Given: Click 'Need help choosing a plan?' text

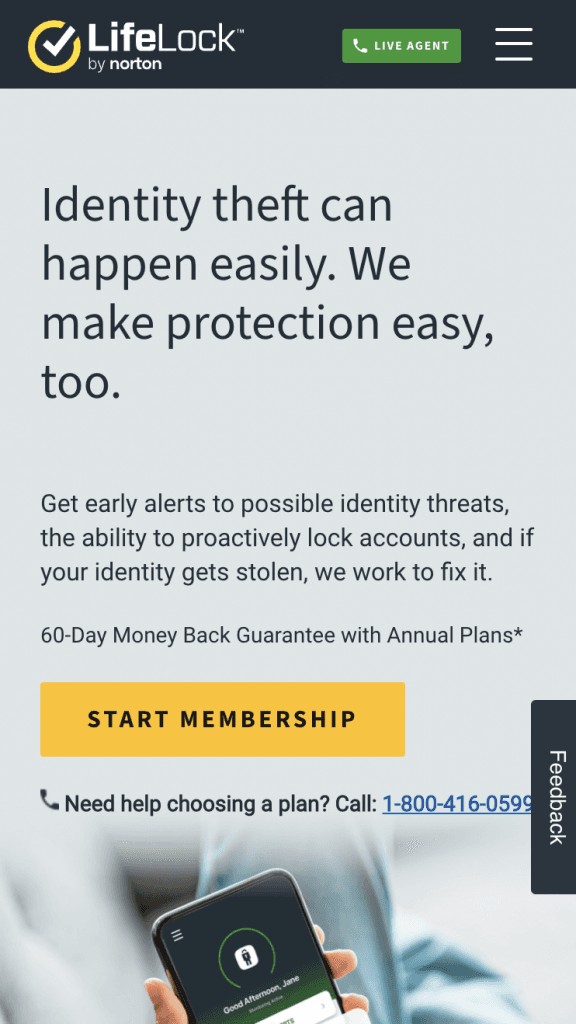Looking at the screenshot, I should pyautogui.click(x=221, y=803).
